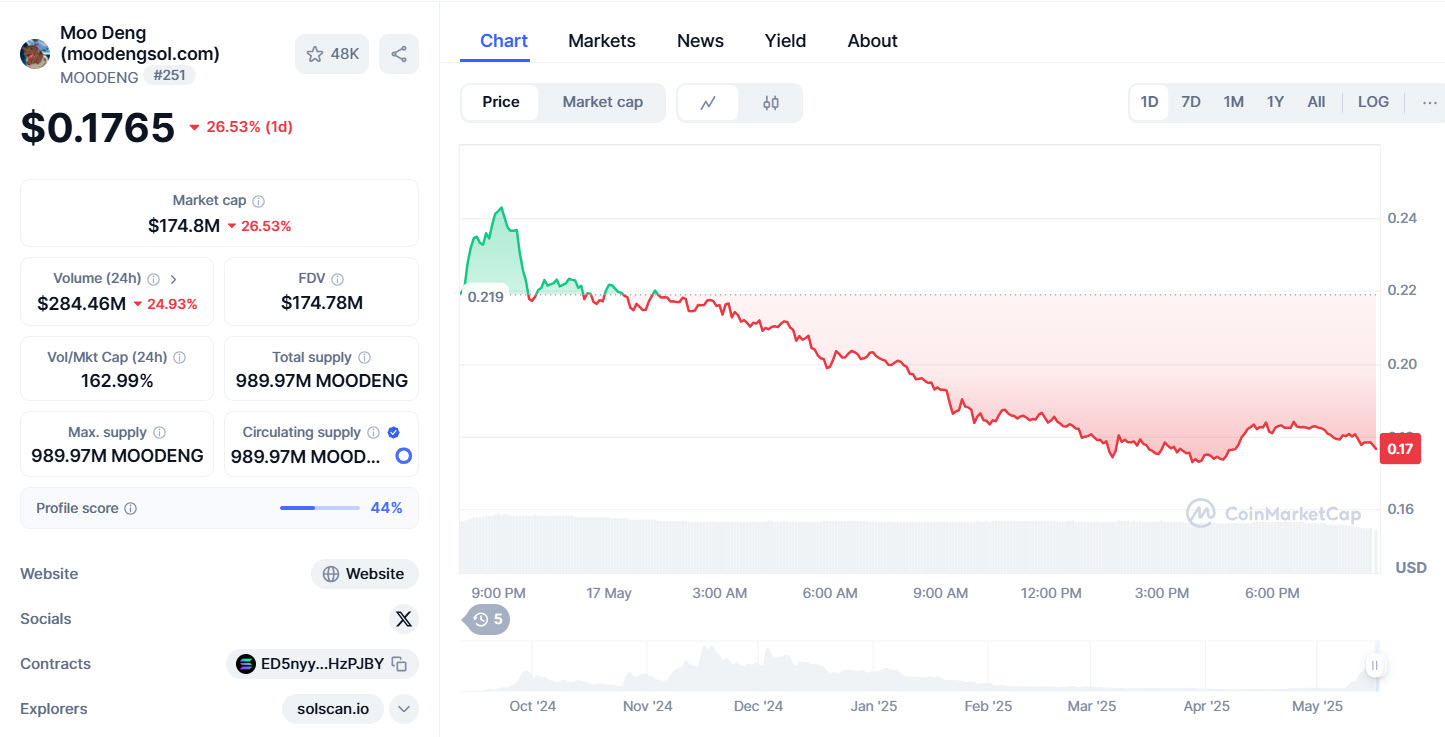The image size is (1445, 737).
Task: Expand Volume (24h) details arrow
Action: (x=173, y=279)
